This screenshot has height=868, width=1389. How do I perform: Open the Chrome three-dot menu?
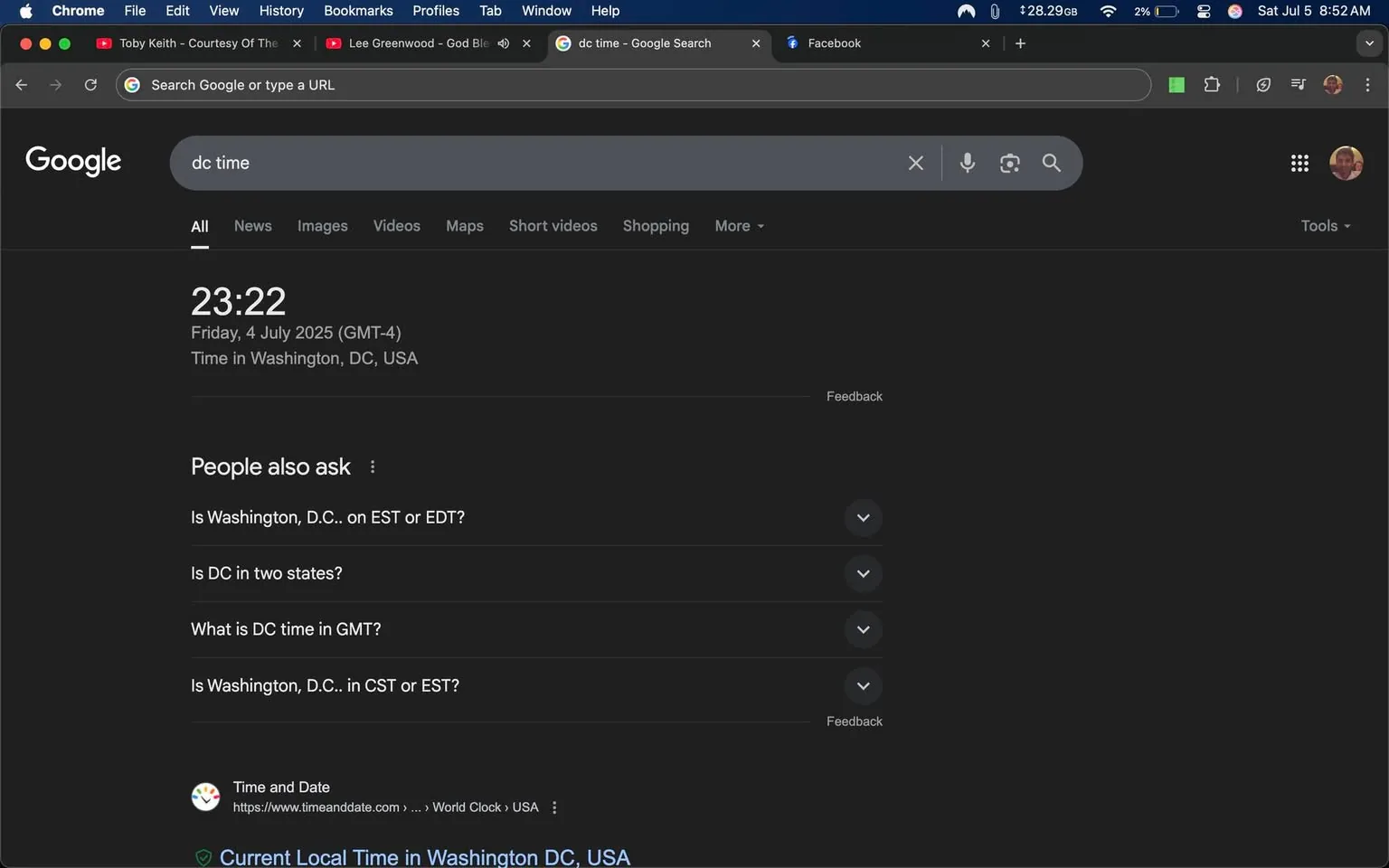click(1368, 84)
